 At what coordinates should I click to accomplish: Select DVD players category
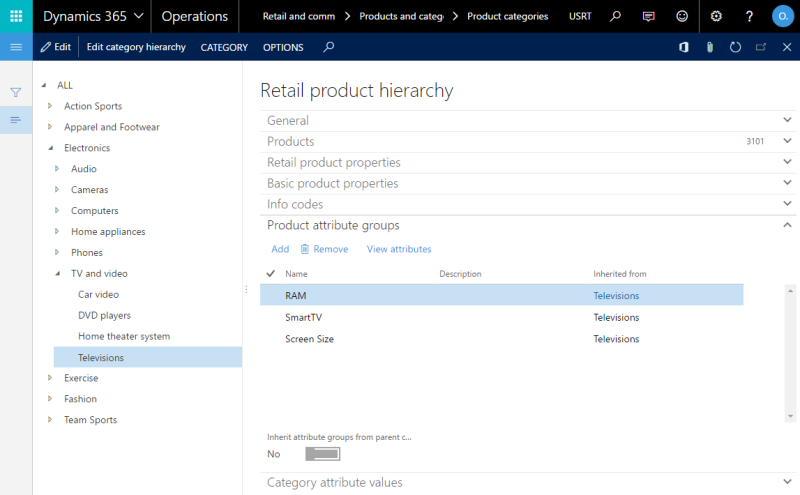104,315
